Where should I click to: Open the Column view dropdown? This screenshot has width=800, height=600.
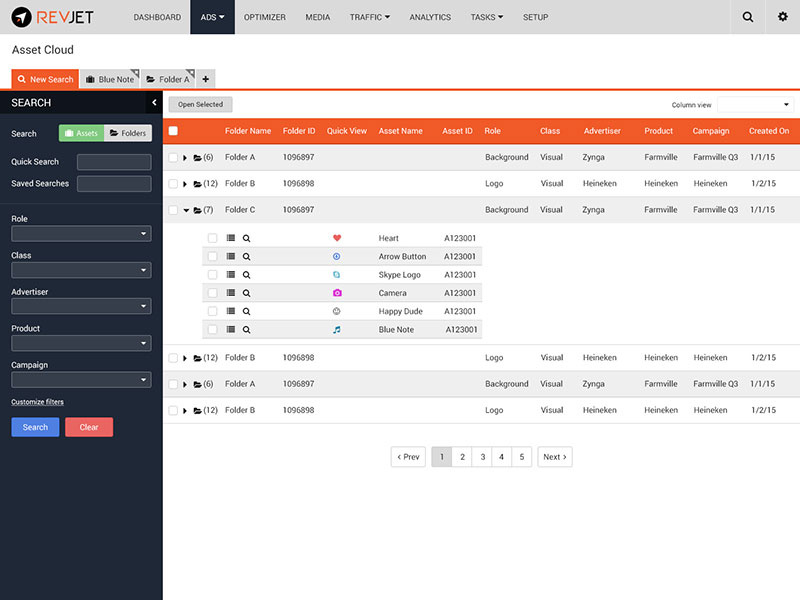point(755,105)
